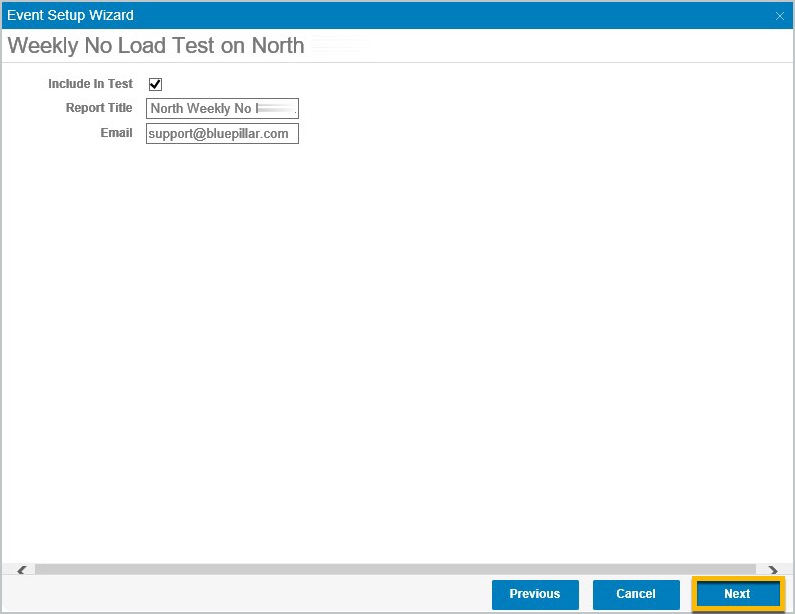Click the Report Title label
The width and height of the screenshot is (795, 614).
click(x=99, y=107)
